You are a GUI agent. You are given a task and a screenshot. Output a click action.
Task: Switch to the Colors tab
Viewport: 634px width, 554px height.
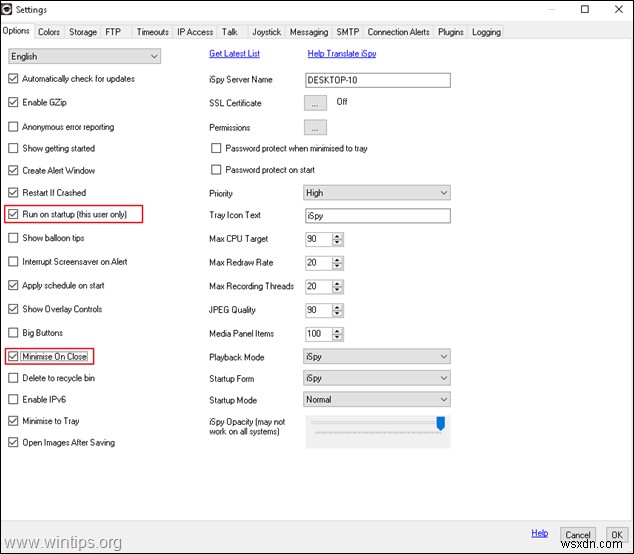[49, 32]
